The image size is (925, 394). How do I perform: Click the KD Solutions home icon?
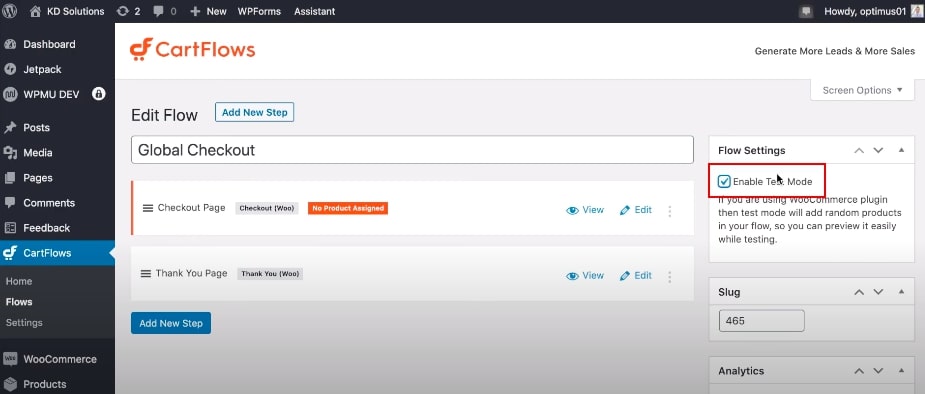[35, 11]
